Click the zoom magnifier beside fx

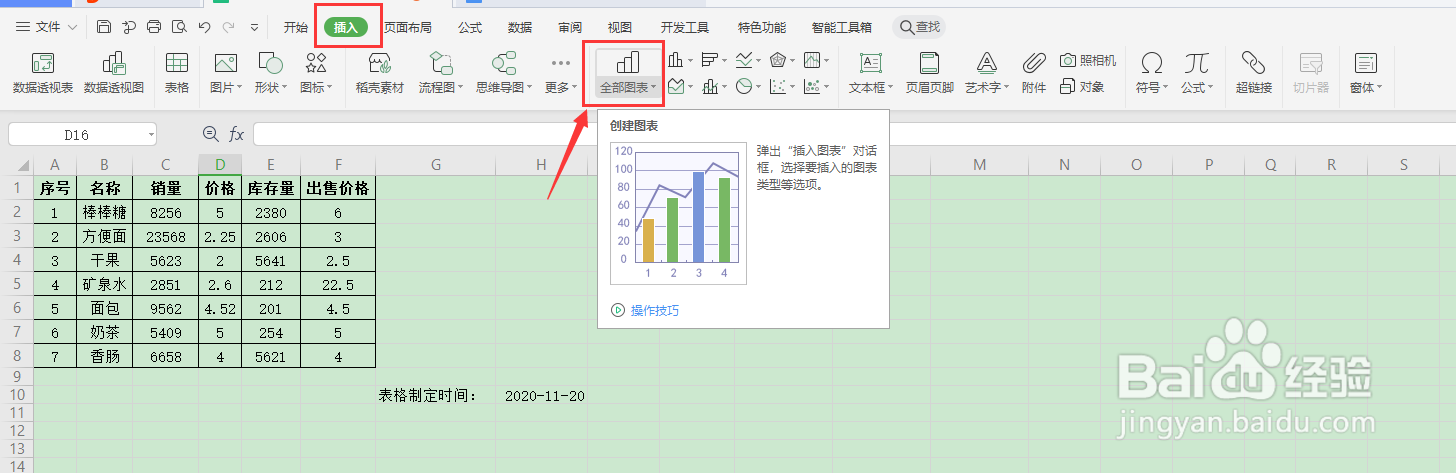tap(210, 133)
